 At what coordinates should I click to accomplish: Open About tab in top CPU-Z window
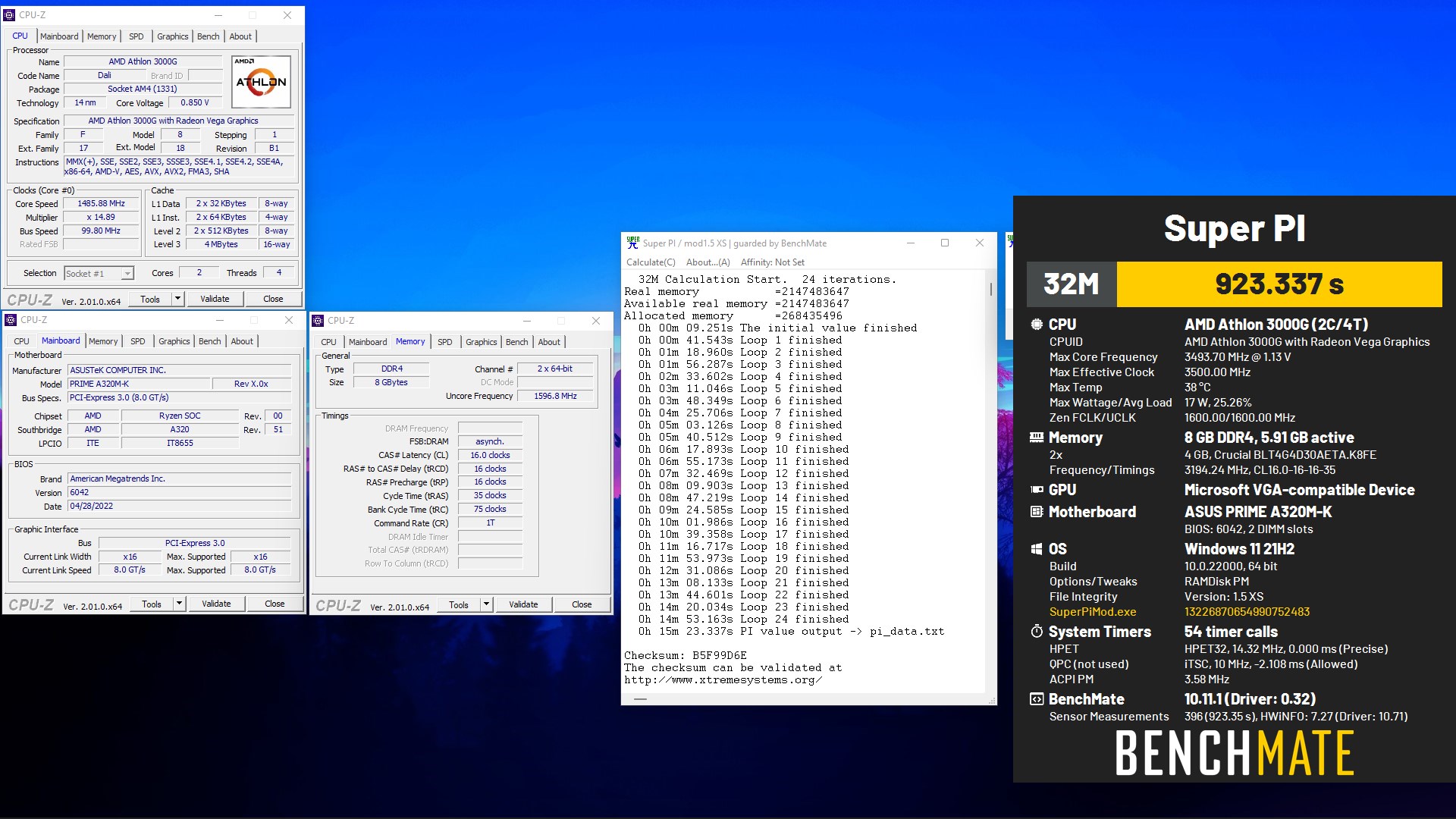[240, 36]
